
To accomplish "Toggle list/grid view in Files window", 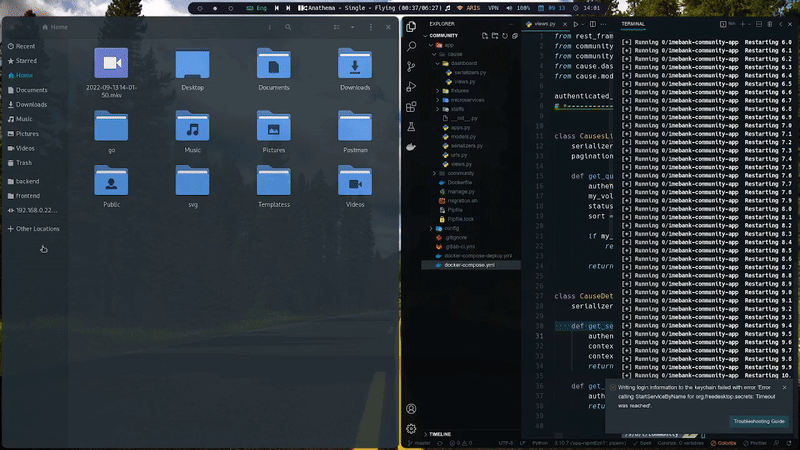I will click(x=337, y=27).
